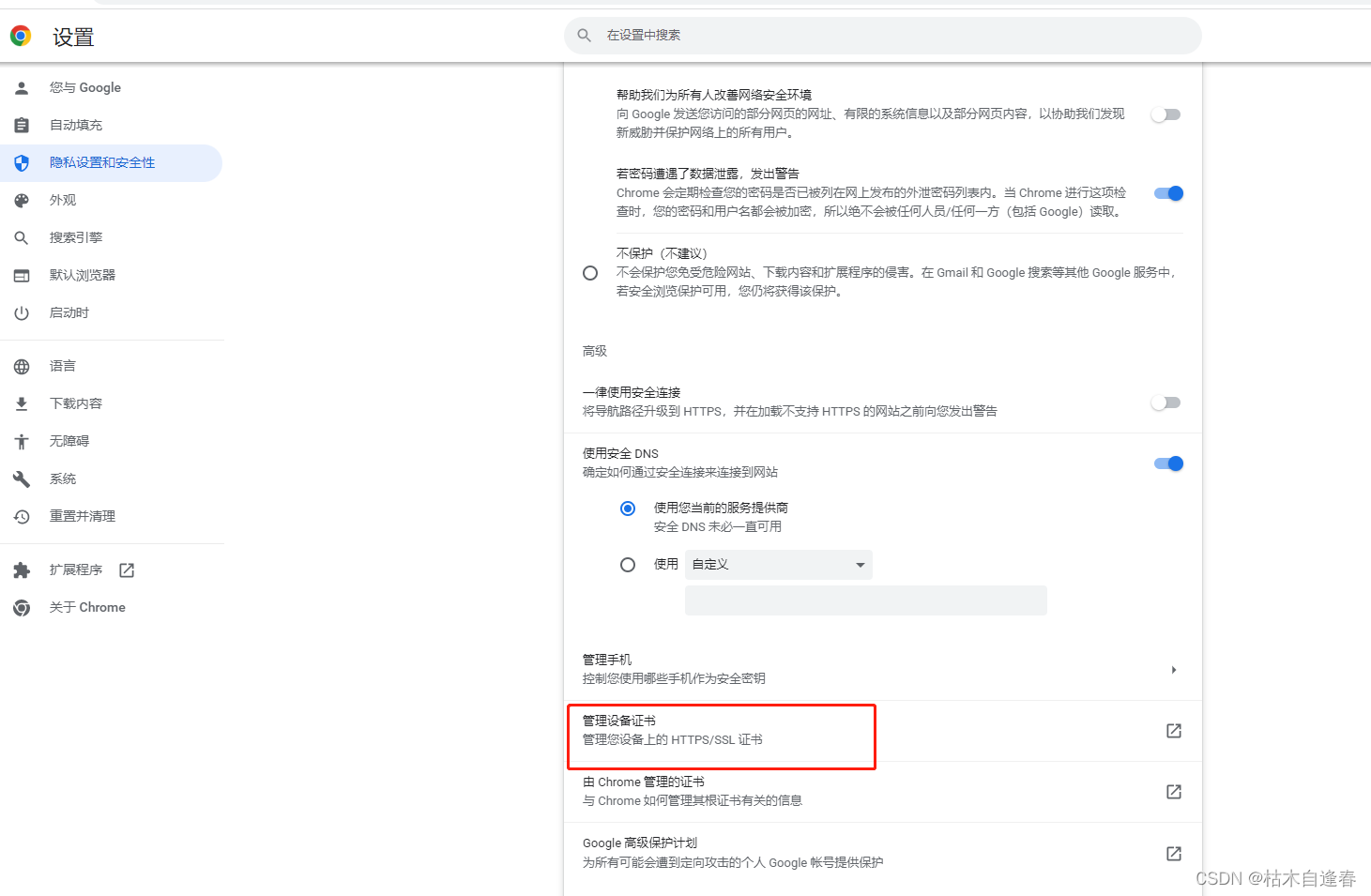The width and height of the screenshot is (1371, 896).
Task: Click the 安全 DNS 未必一直可用 description
Action: click(x=718, y=526)
